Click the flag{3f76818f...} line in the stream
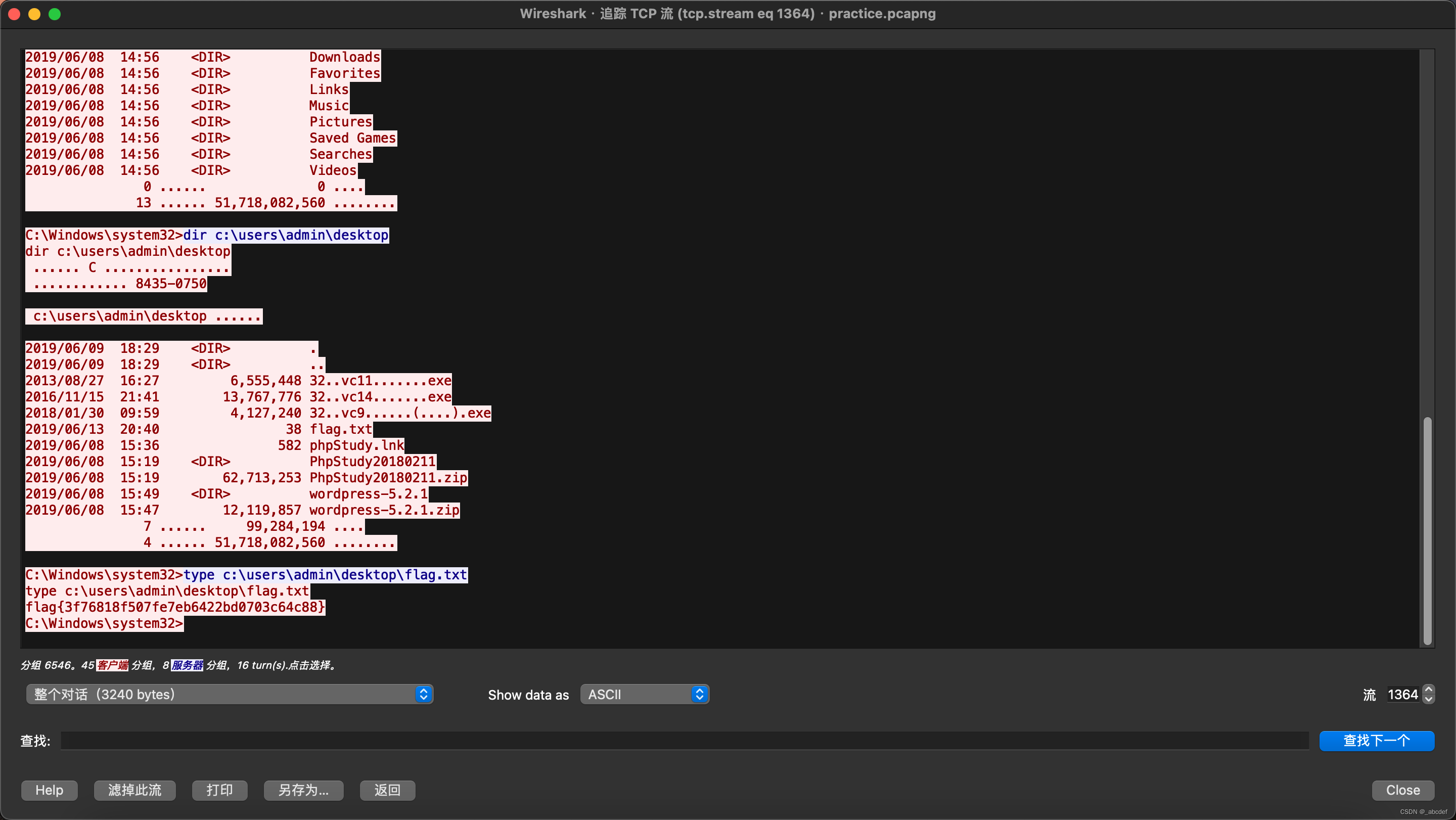This screenshot has width=1456, height=820. [x=175, y=607]
